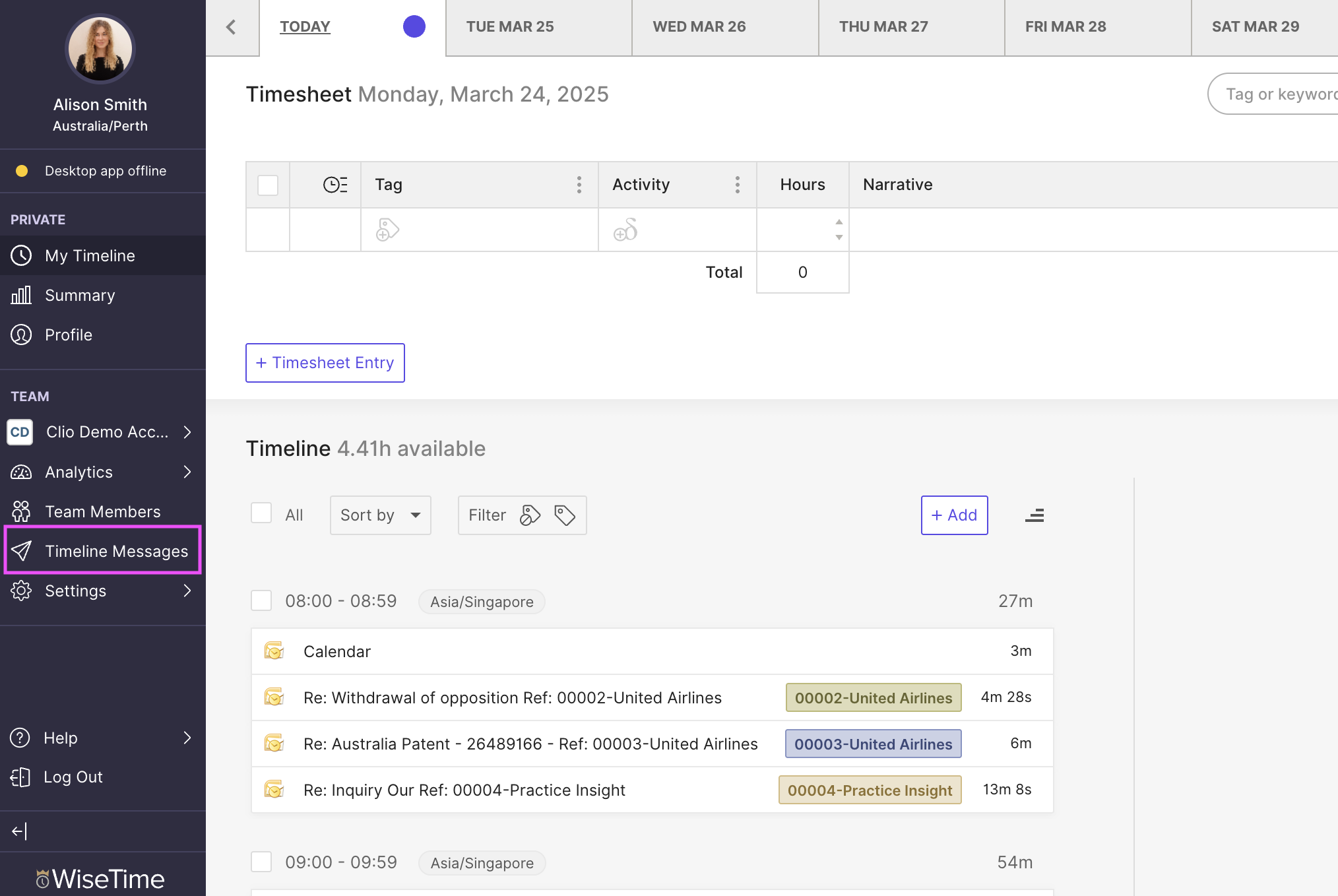Image resolution: width=1338 pixels, height=896 pixels.
Task: Click the My Timeline clock icon
Action: [21, 255]
